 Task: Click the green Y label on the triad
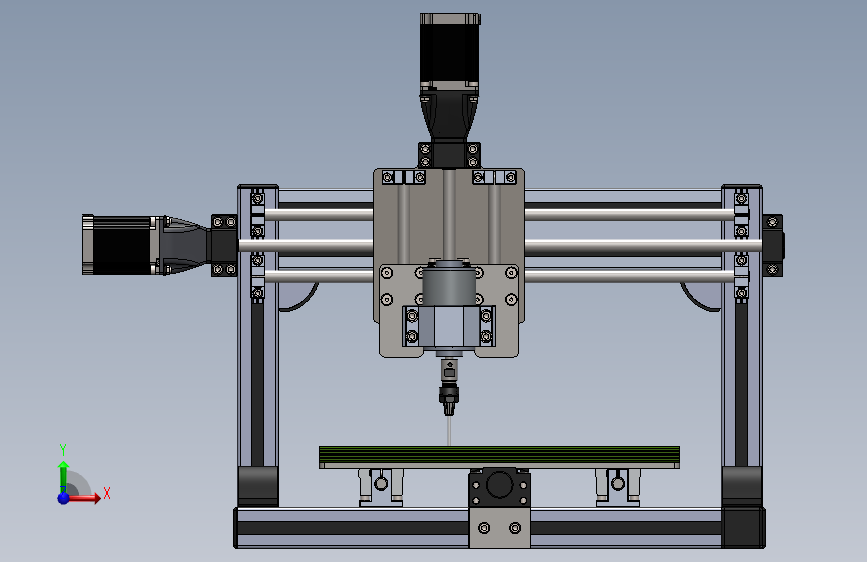(x=63, y=450)
